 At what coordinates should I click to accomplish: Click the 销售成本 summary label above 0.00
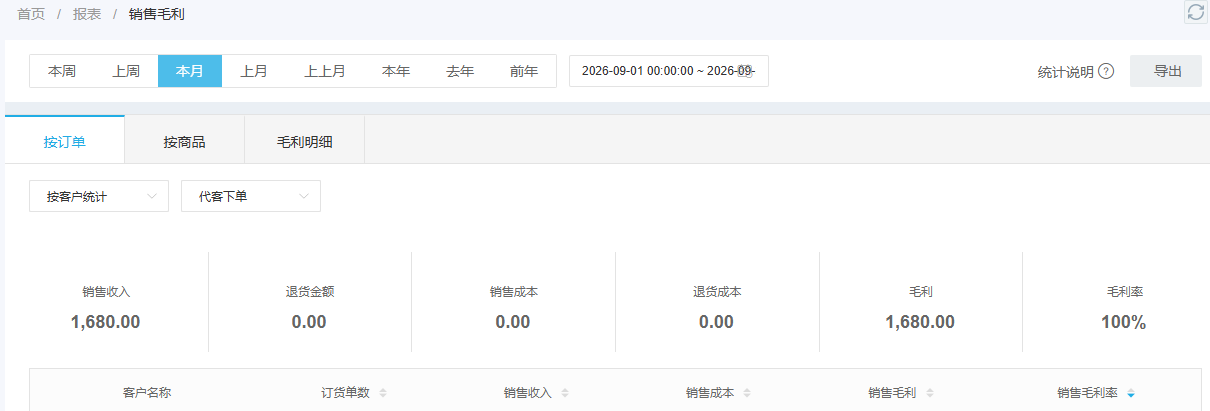pos(513,292)
